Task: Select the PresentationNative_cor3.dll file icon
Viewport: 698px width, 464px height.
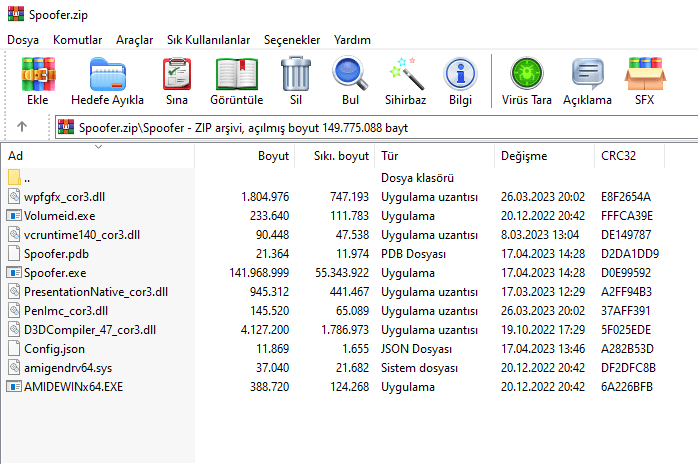Action: coord(14,291)
